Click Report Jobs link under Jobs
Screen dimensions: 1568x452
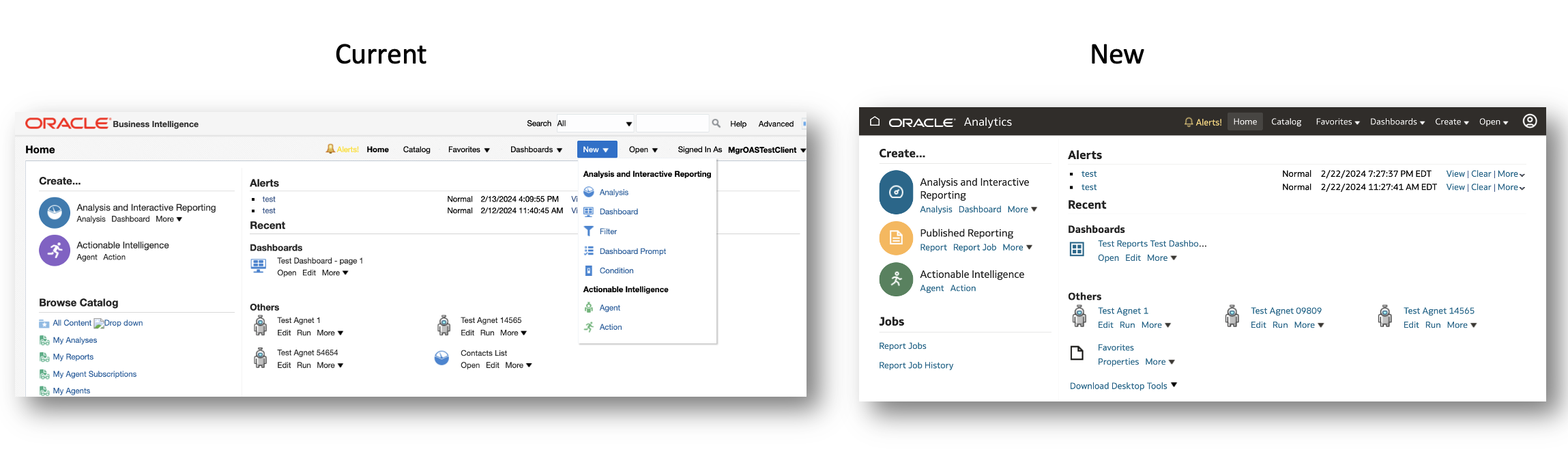point(902,346)
